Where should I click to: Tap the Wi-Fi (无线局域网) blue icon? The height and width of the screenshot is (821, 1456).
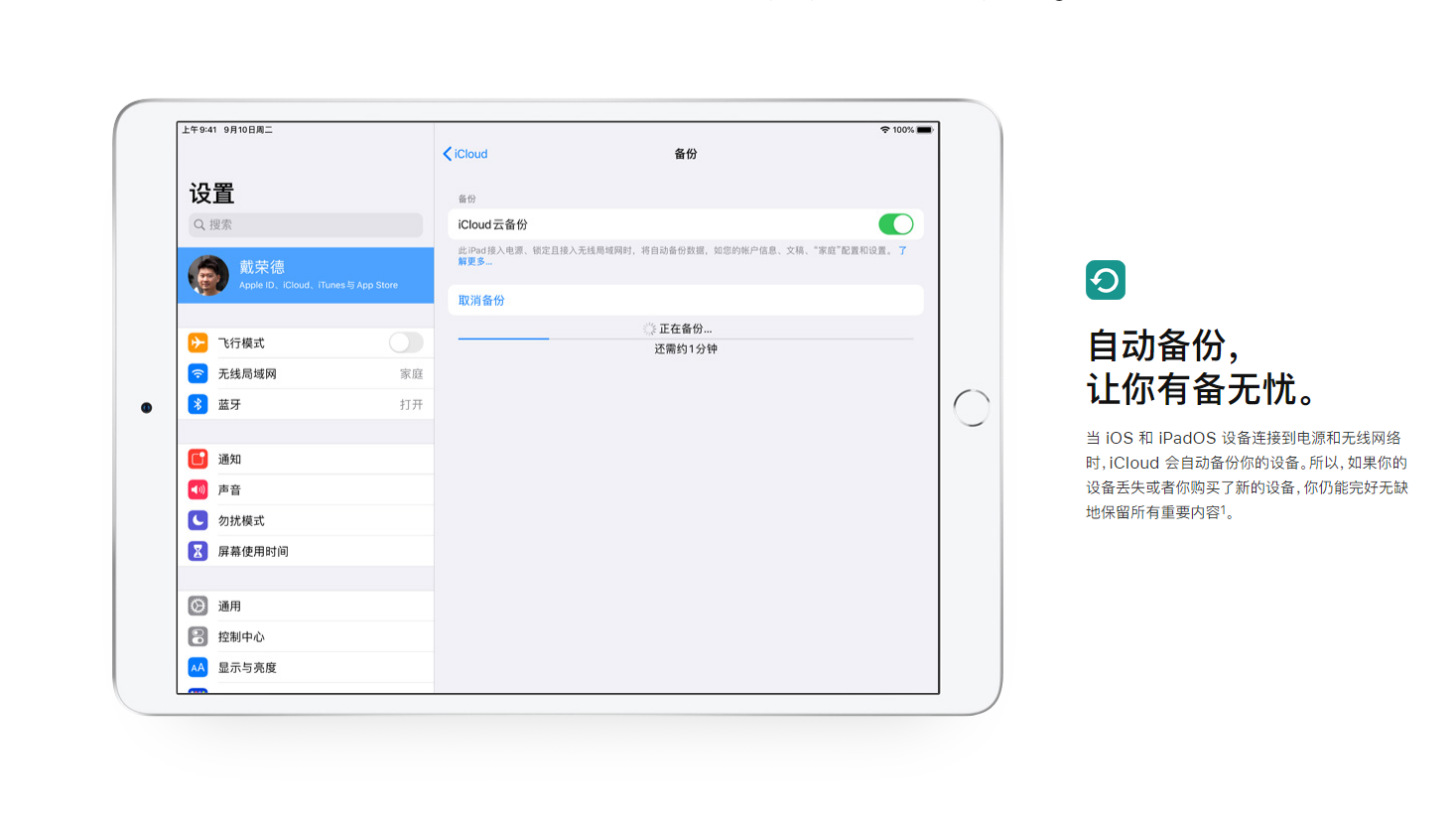(x=198, y=373)
